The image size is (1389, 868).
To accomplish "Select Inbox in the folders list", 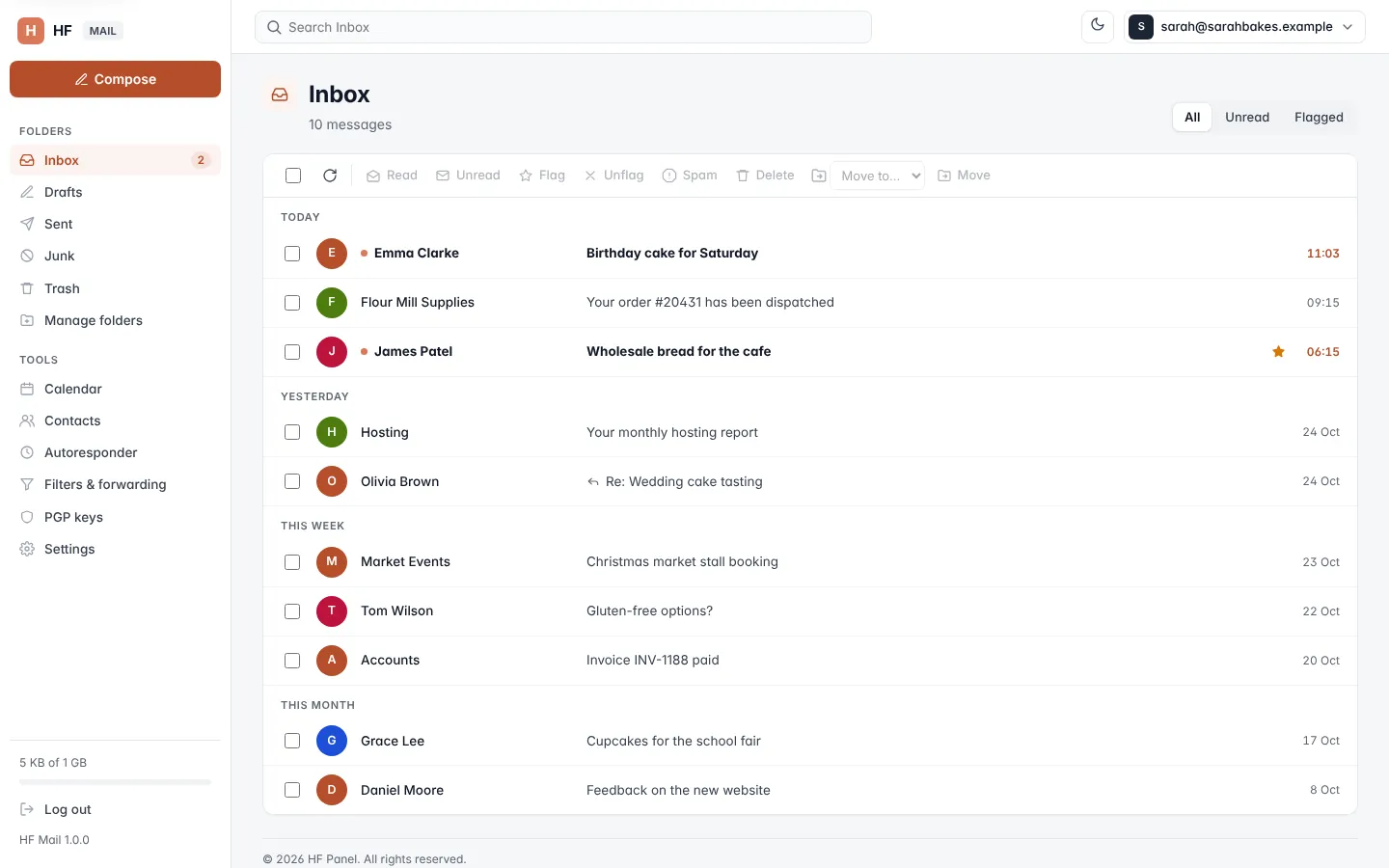I will (x=115, y=160).
